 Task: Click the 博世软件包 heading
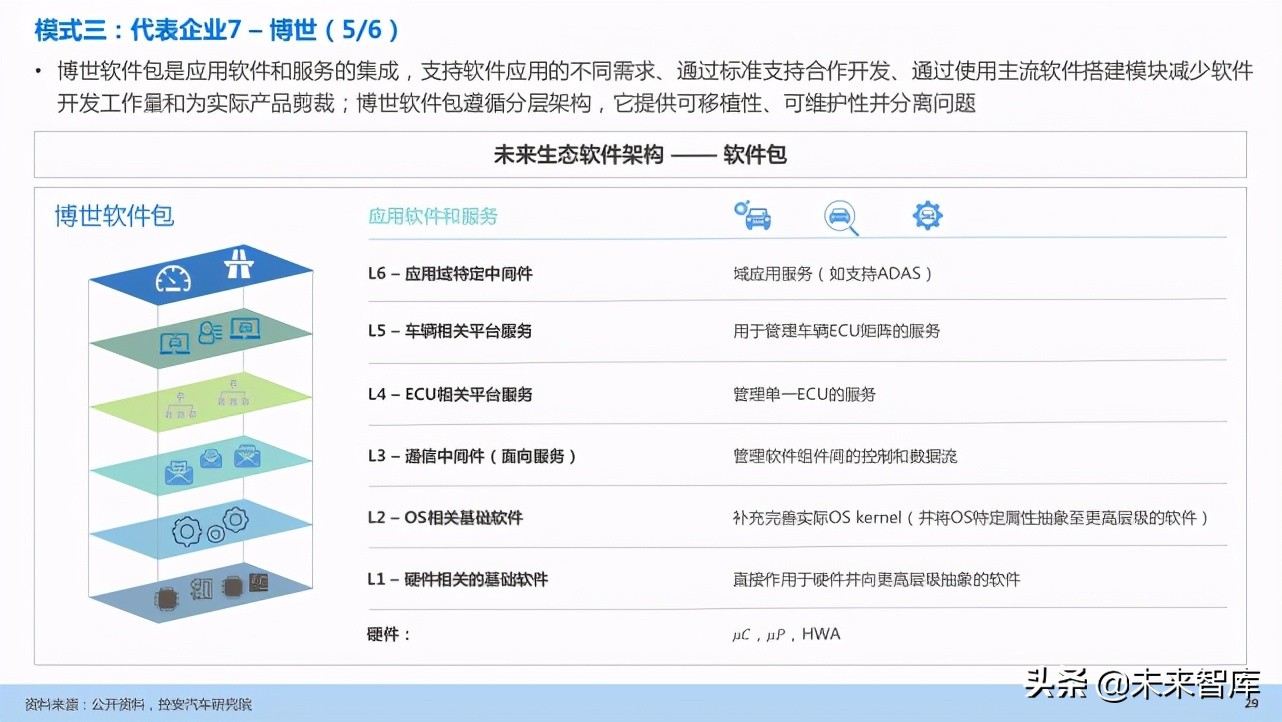[x=114, y=216]
